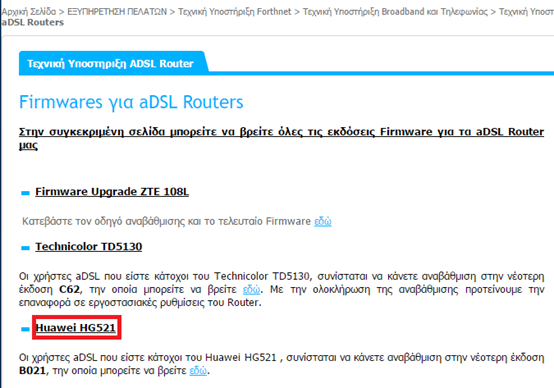This screenshot has width=554, height=388.
Task: Open the highlighted Huawei HG521 heading
Action: coord(76,328)
